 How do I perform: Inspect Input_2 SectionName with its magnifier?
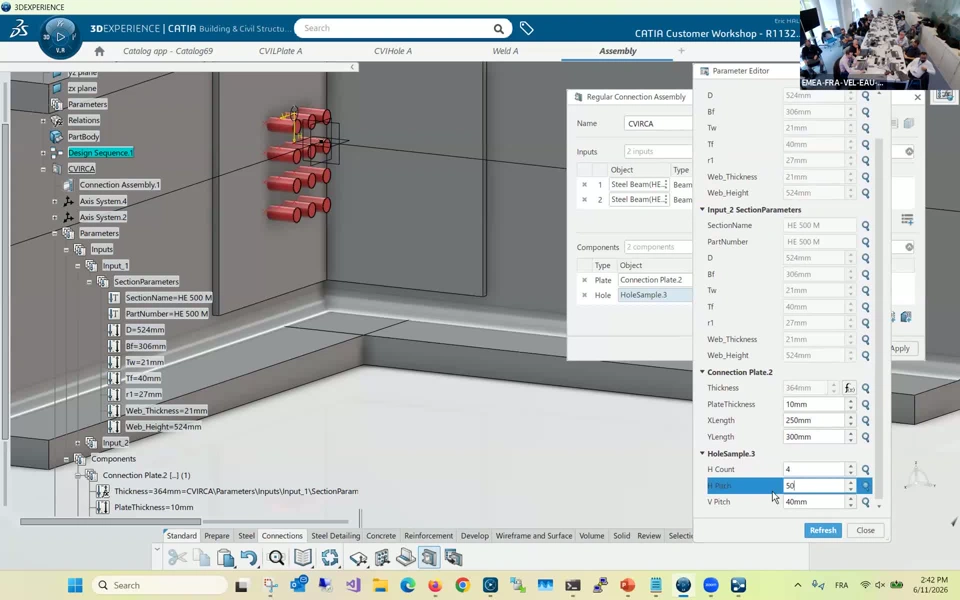coord(866,226)
